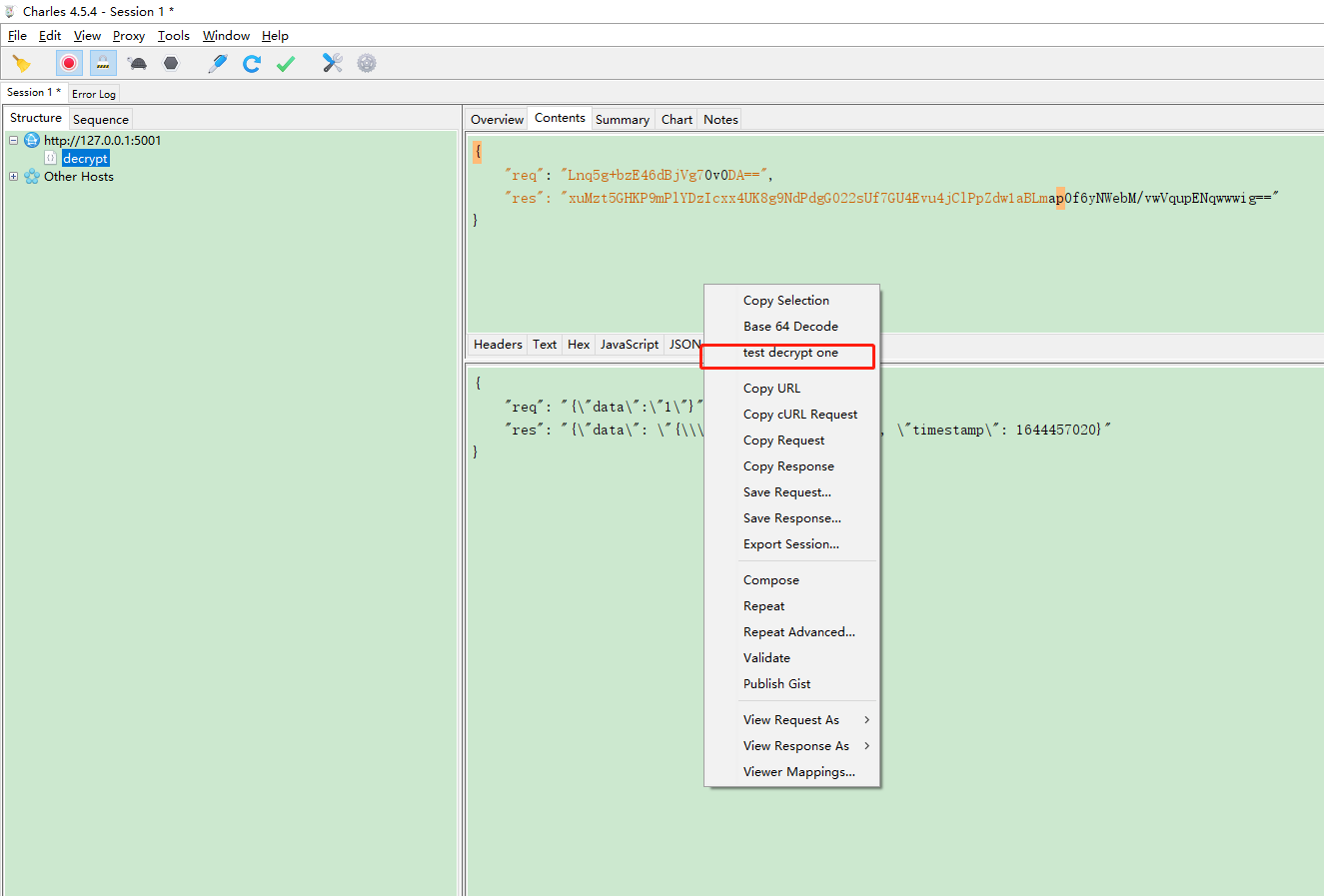The width and height of the screenshot is (1324, 896).
Task: Collapse the http://127.0.0.1:5001 host node
Action: [x=14, y=141]
